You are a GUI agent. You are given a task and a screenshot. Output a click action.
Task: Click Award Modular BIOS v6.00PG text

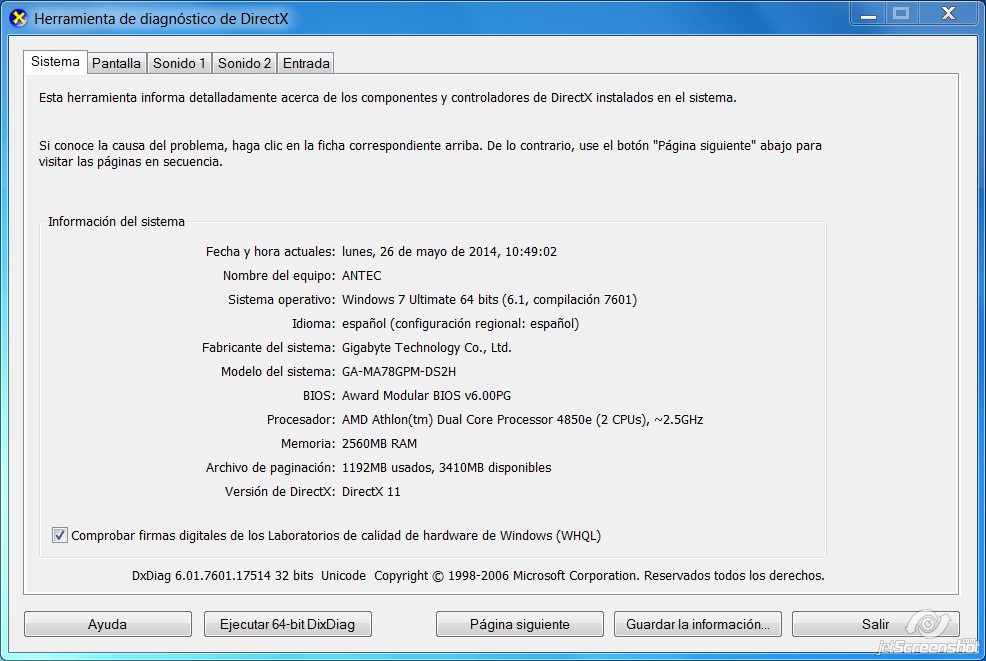[x=426, y=396]
